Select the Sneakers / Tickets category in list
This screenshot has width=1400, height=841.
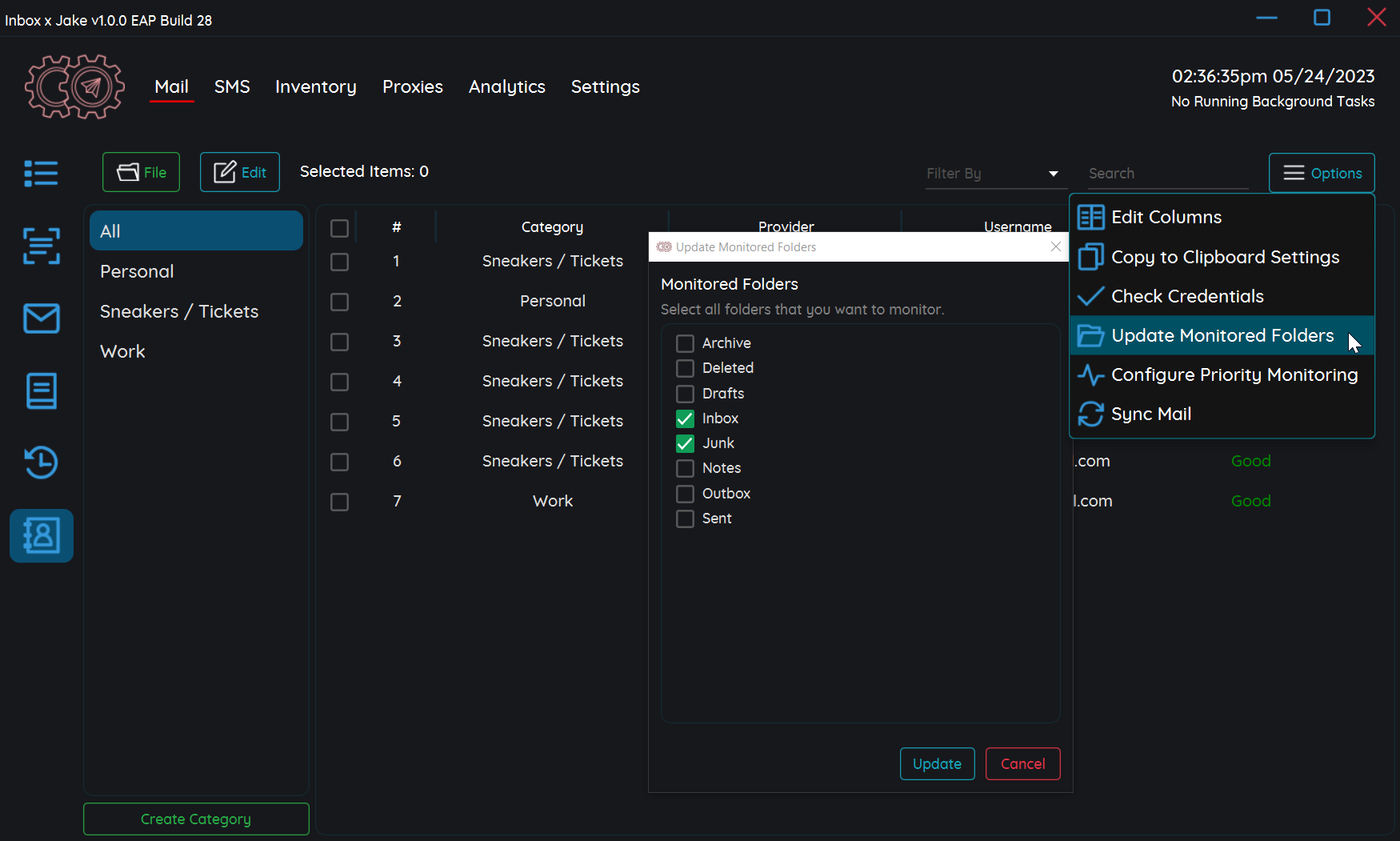tap(179, 311)
